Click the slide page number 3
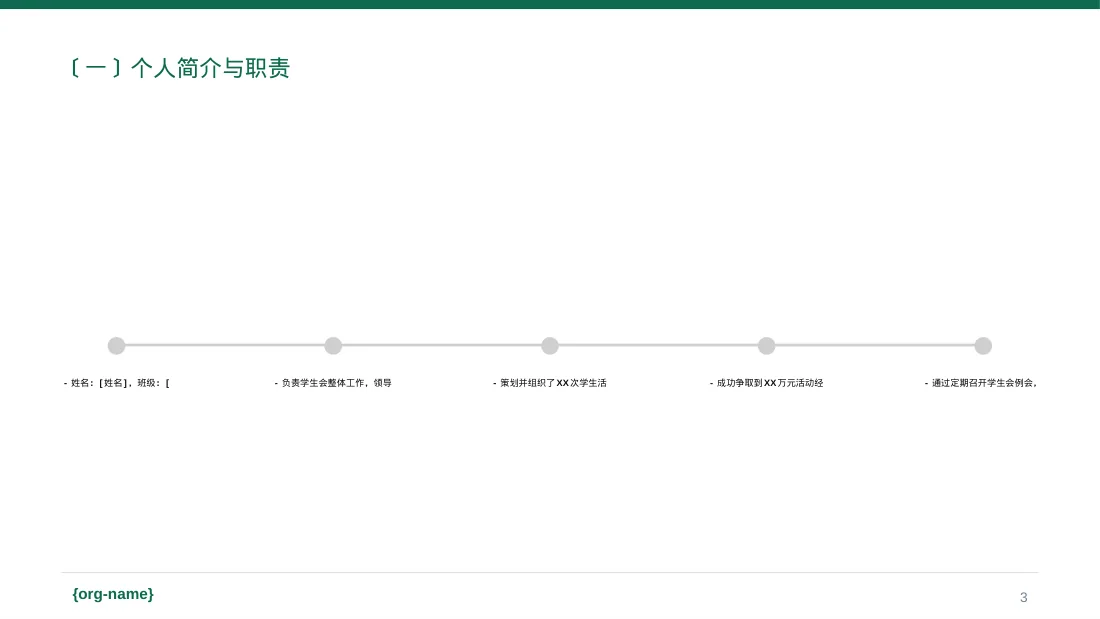This screenshot has height=619, width=1100. point(1024,597)
